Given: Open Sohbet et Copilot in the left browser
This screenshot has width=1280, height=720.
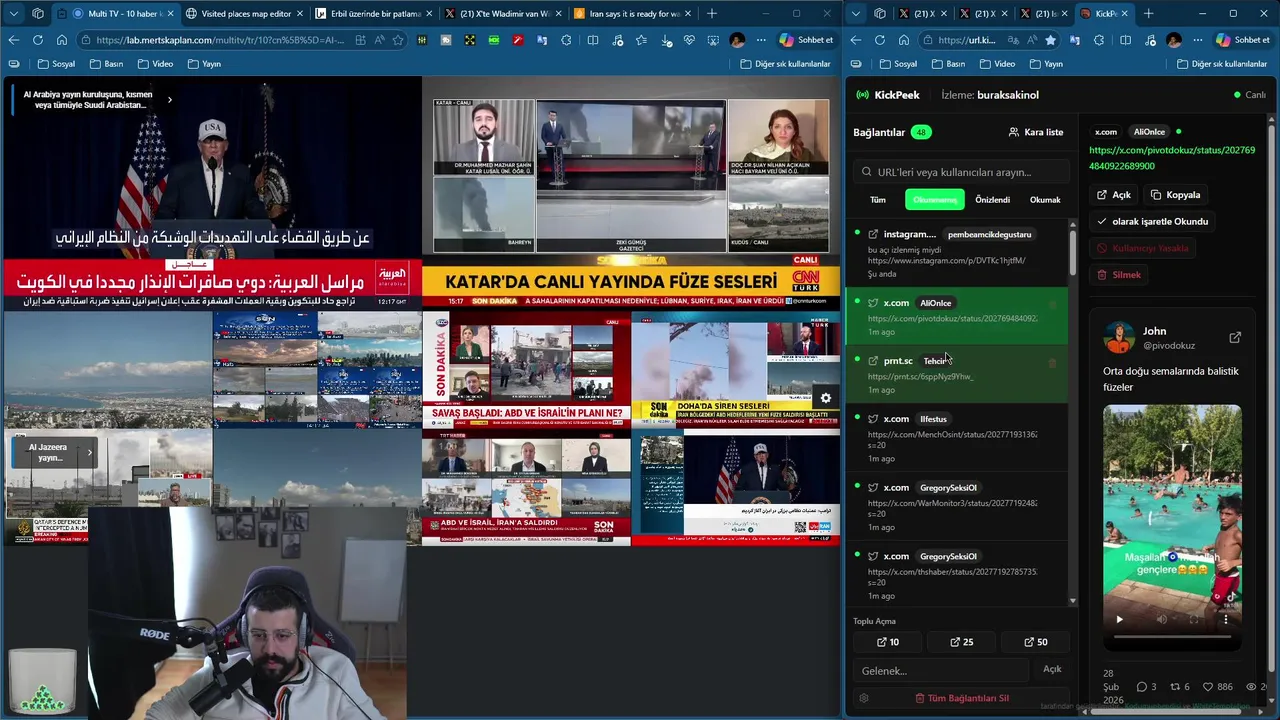Looking at the screenshot, I should [x=806, y=40].
